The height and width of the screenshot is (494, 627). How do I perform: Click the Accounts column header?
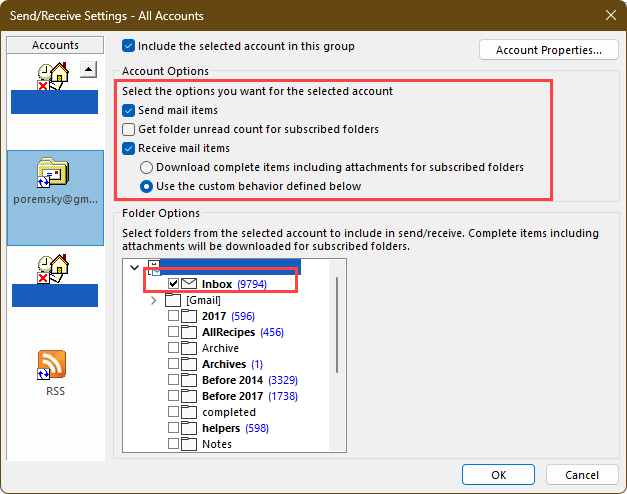55,45
